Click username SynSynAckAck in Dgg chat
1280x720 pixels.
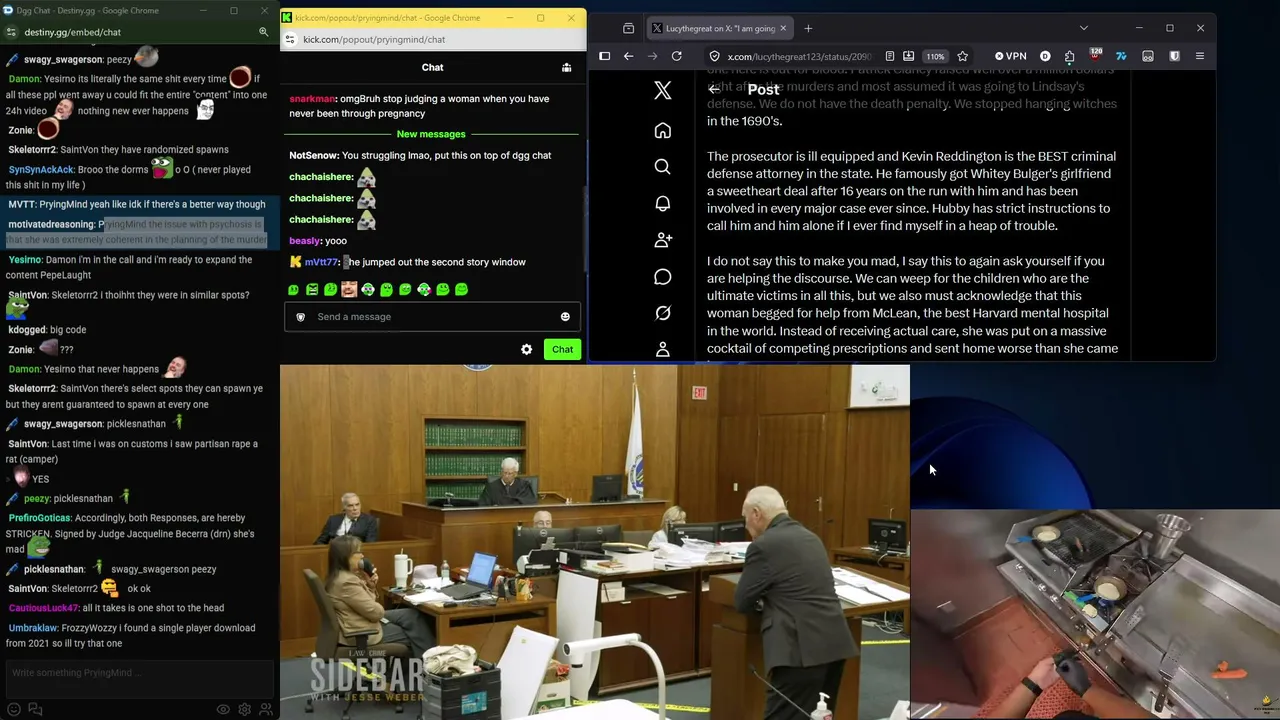pyautogui.click(x=41, y=170)
